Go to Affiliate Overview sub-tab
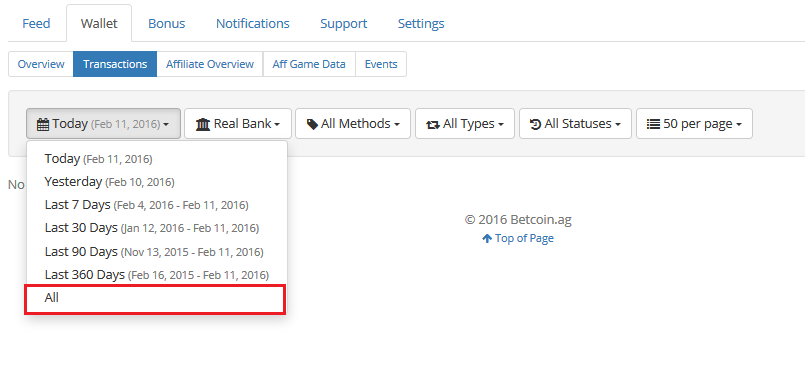The height and width of the screenshot is (382, 805). coord(209,64)
